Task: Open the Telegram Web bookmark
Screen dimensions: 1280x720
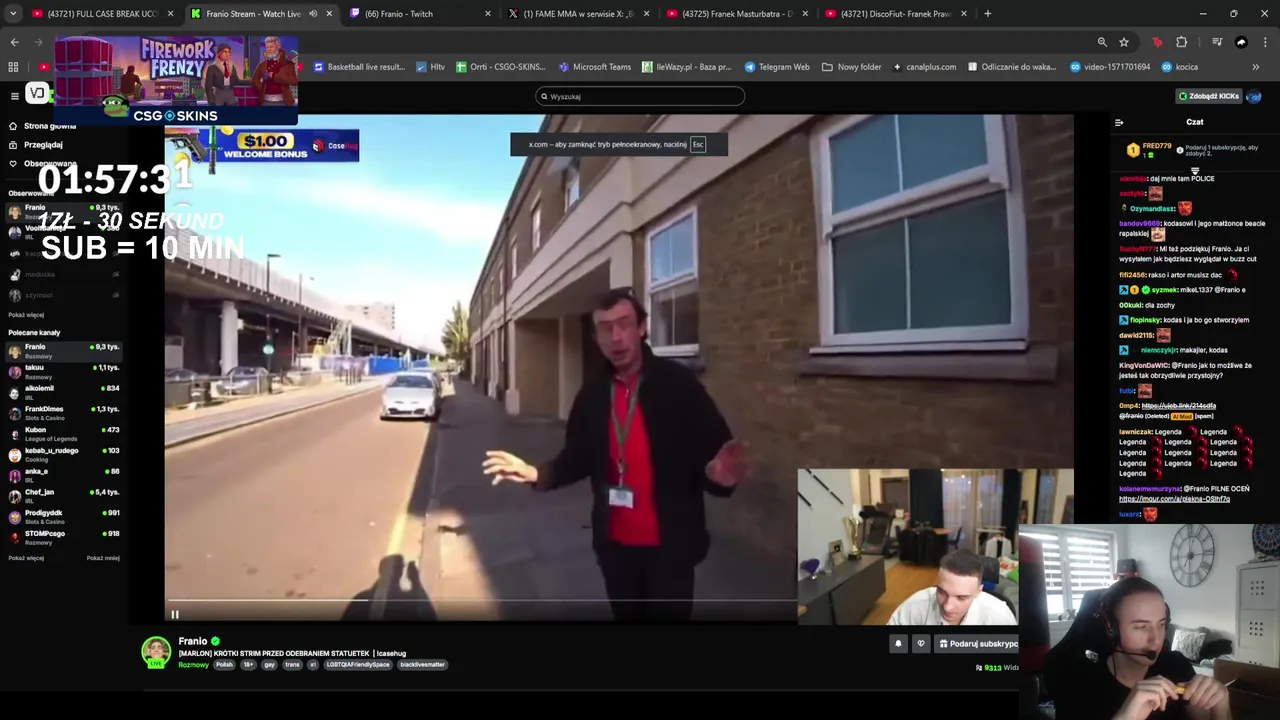Action: [777, 67]
